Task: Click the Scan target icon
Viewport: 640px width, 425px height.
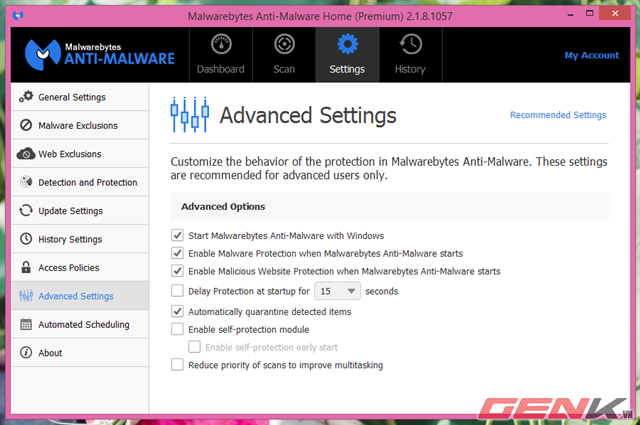Action: click(x=284, y=44)
